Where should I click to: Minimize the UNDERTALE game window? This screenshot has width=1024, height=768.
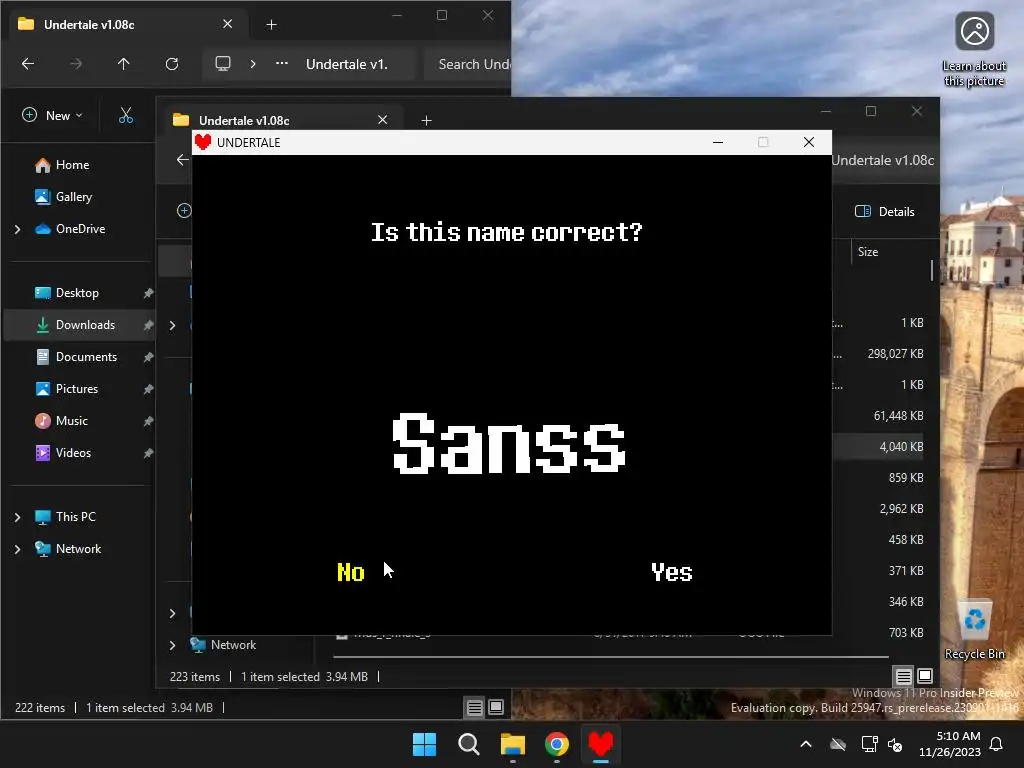pos(718,142)
